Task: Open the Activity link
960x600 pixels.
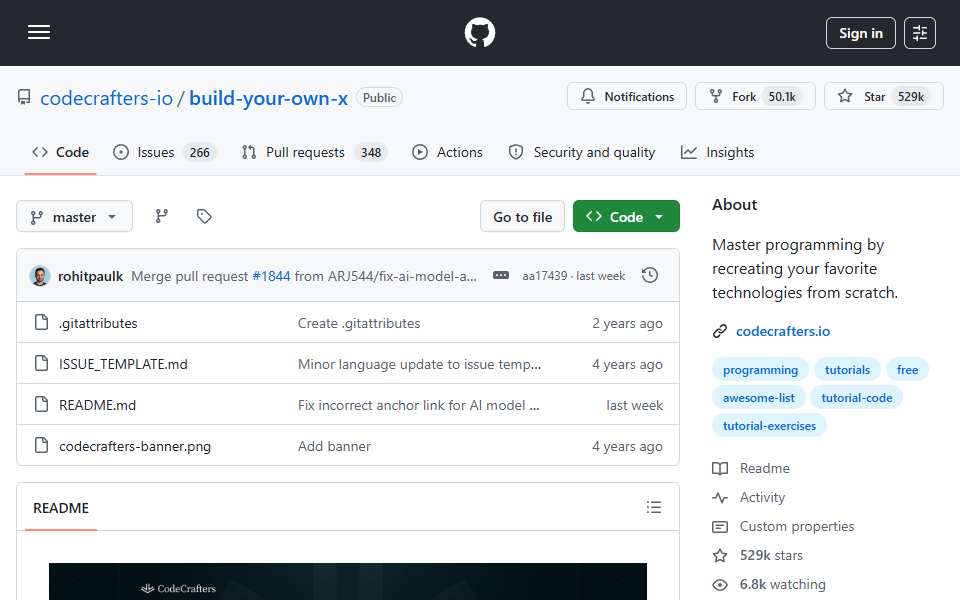Action: (749, 497)
